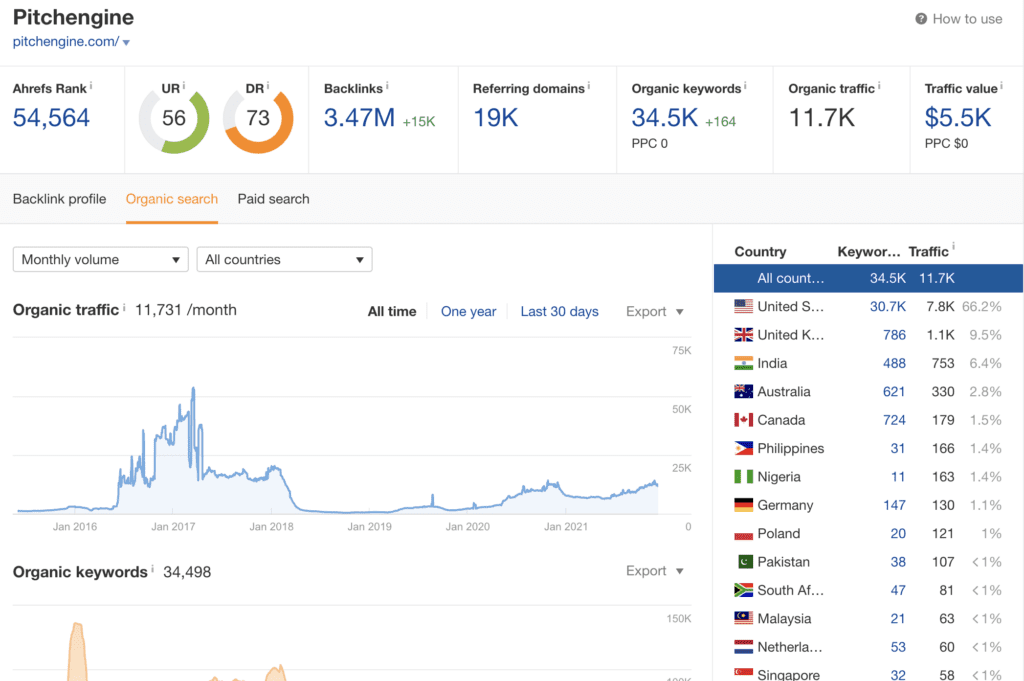Click the Canada flag icon

tap(743, 420)
